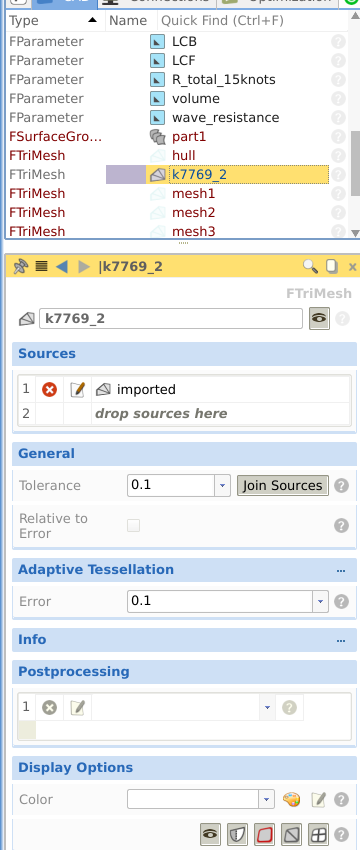Select the volume parameter
Viewport: 360px width, 850px height.
coord(196,99)
